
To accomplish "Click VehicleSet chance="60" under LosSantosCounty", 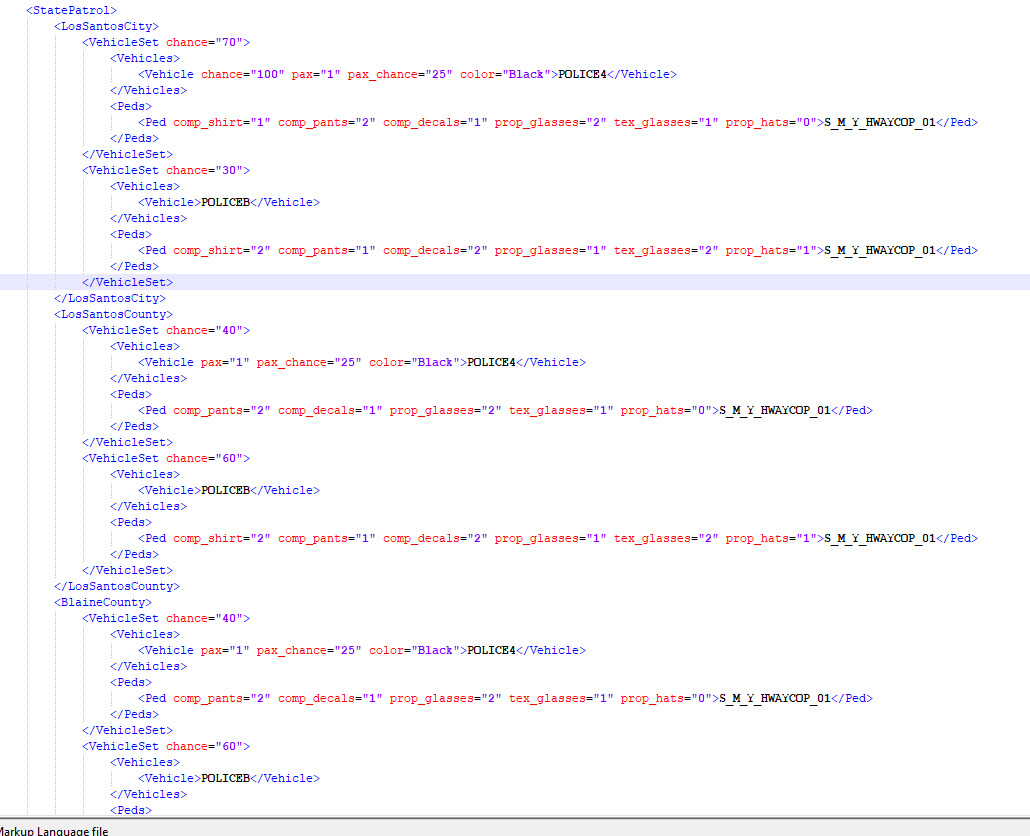I will click(166, 458).
